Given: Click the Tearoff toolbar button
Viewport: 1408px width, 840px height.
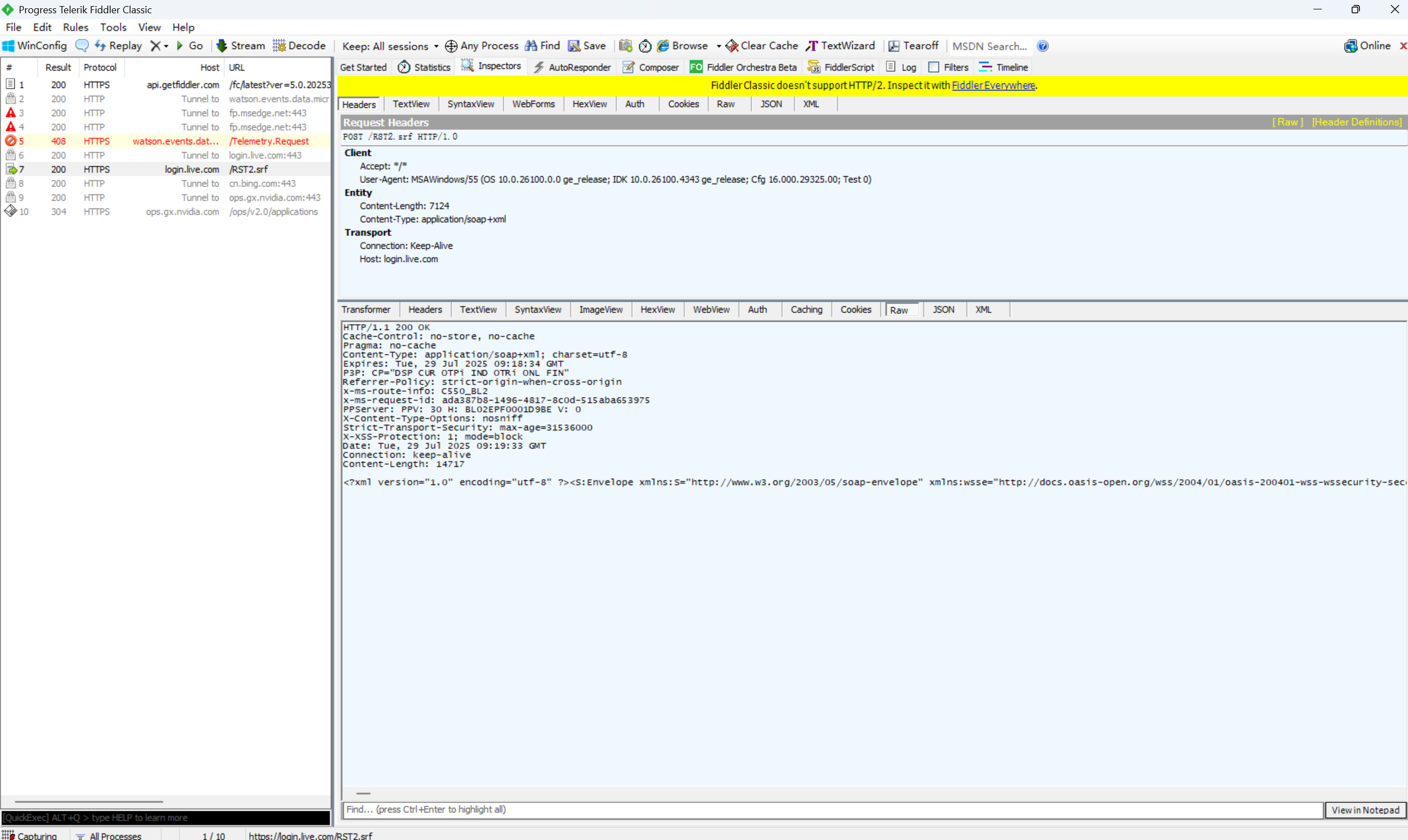Looking at the screenshot, I should [x=913, y=46].
